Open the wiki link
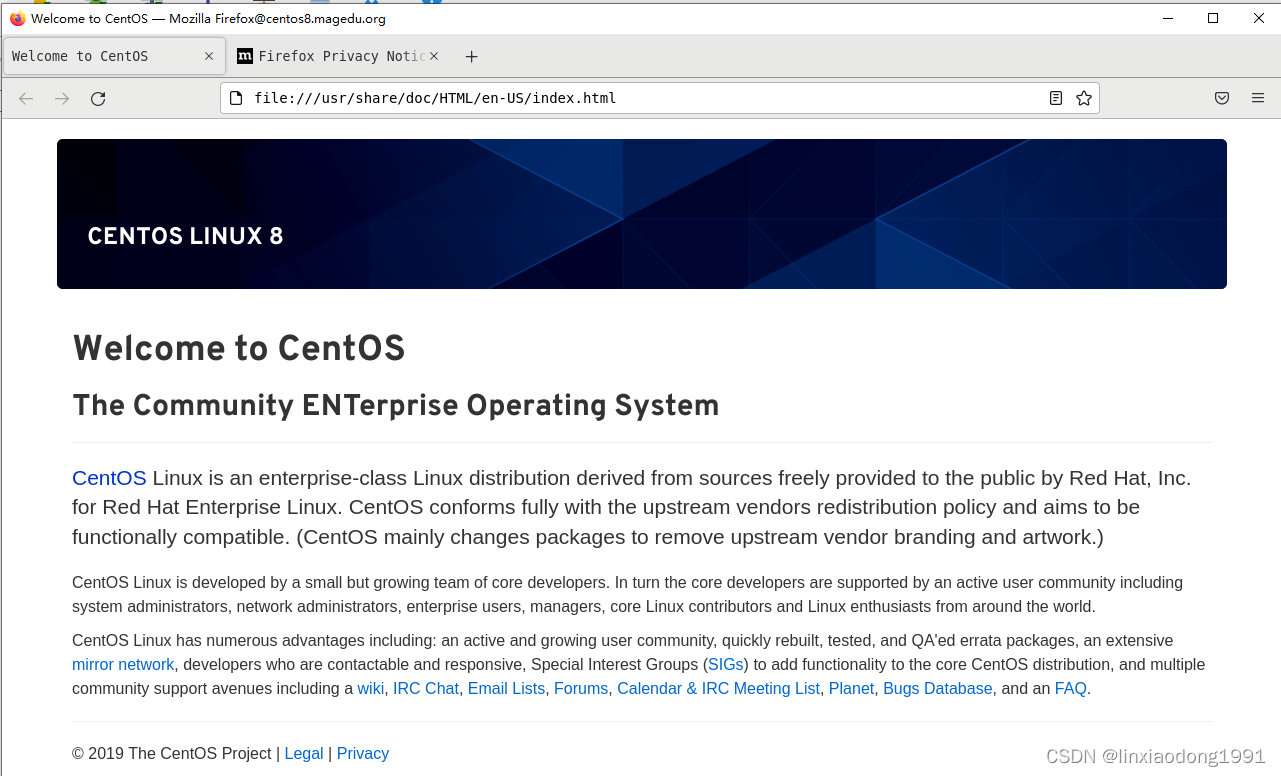The height and width of the screenshot is (776, 1281). 371,688
